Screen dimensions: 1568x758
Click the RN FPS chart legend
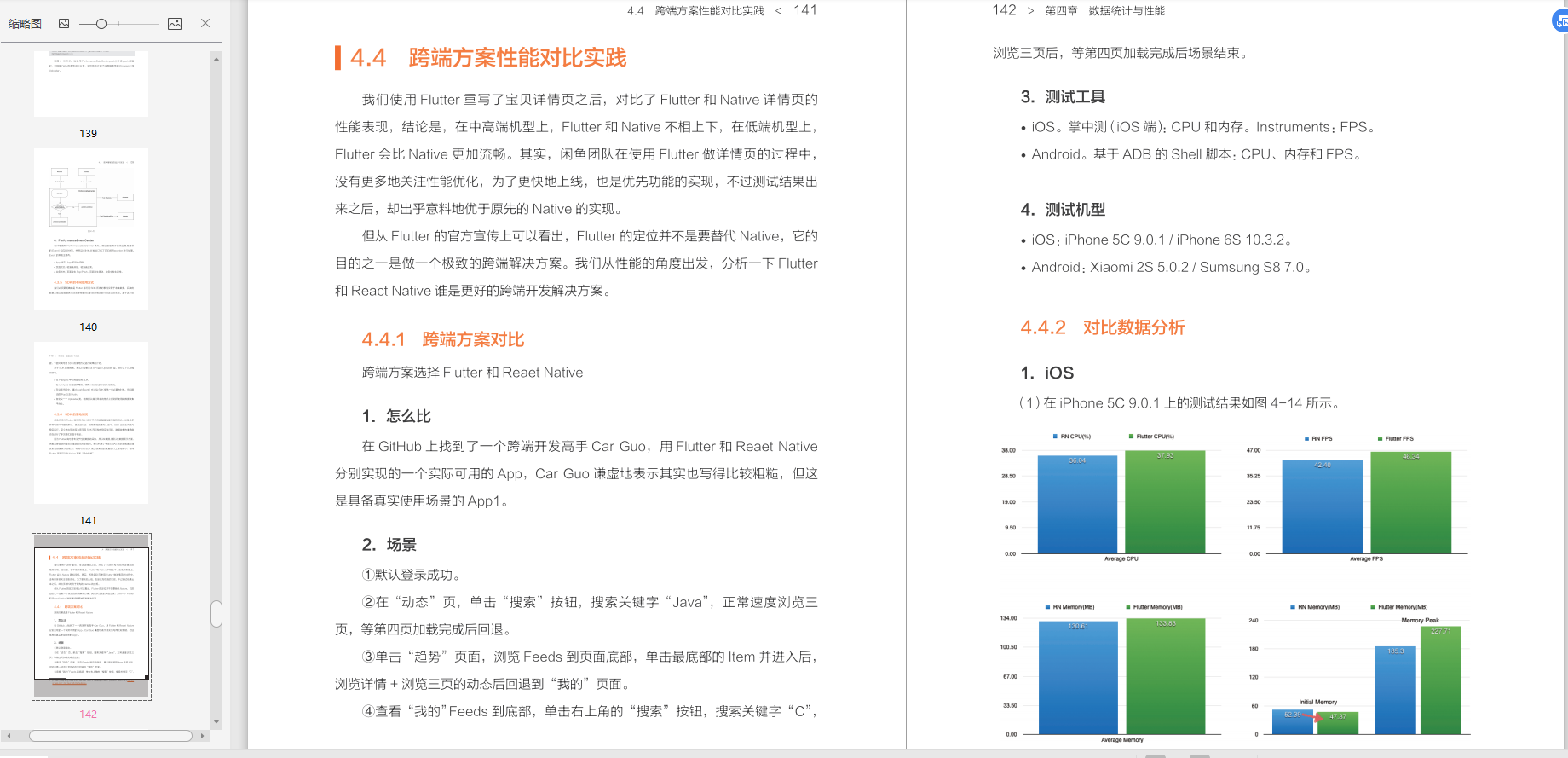click(1318, 438)
